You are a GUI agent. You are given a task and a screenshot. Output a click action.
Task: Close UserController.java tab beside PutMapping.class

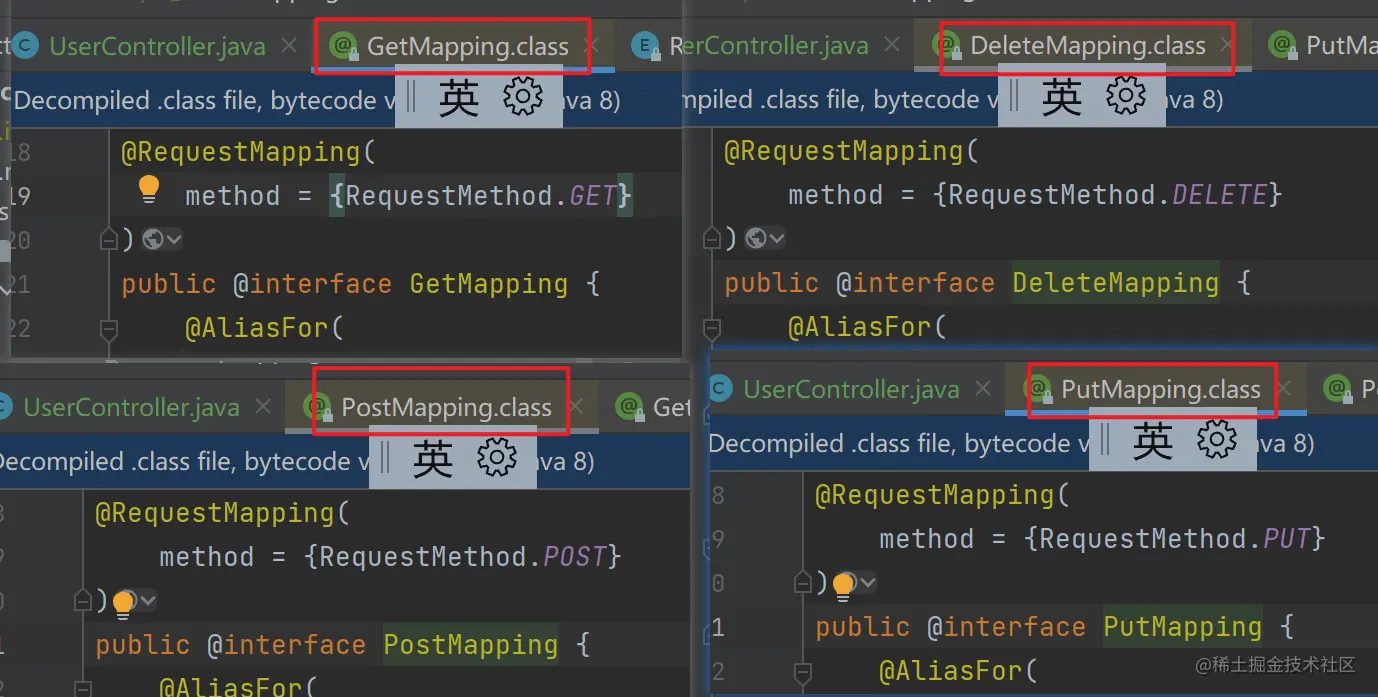(984, 389)
